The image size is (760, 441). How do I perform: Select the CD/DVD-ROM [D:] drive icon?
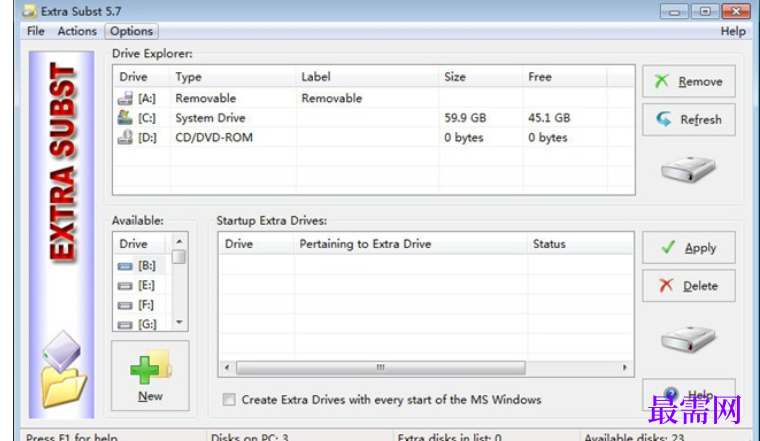(x=125, y=137)
